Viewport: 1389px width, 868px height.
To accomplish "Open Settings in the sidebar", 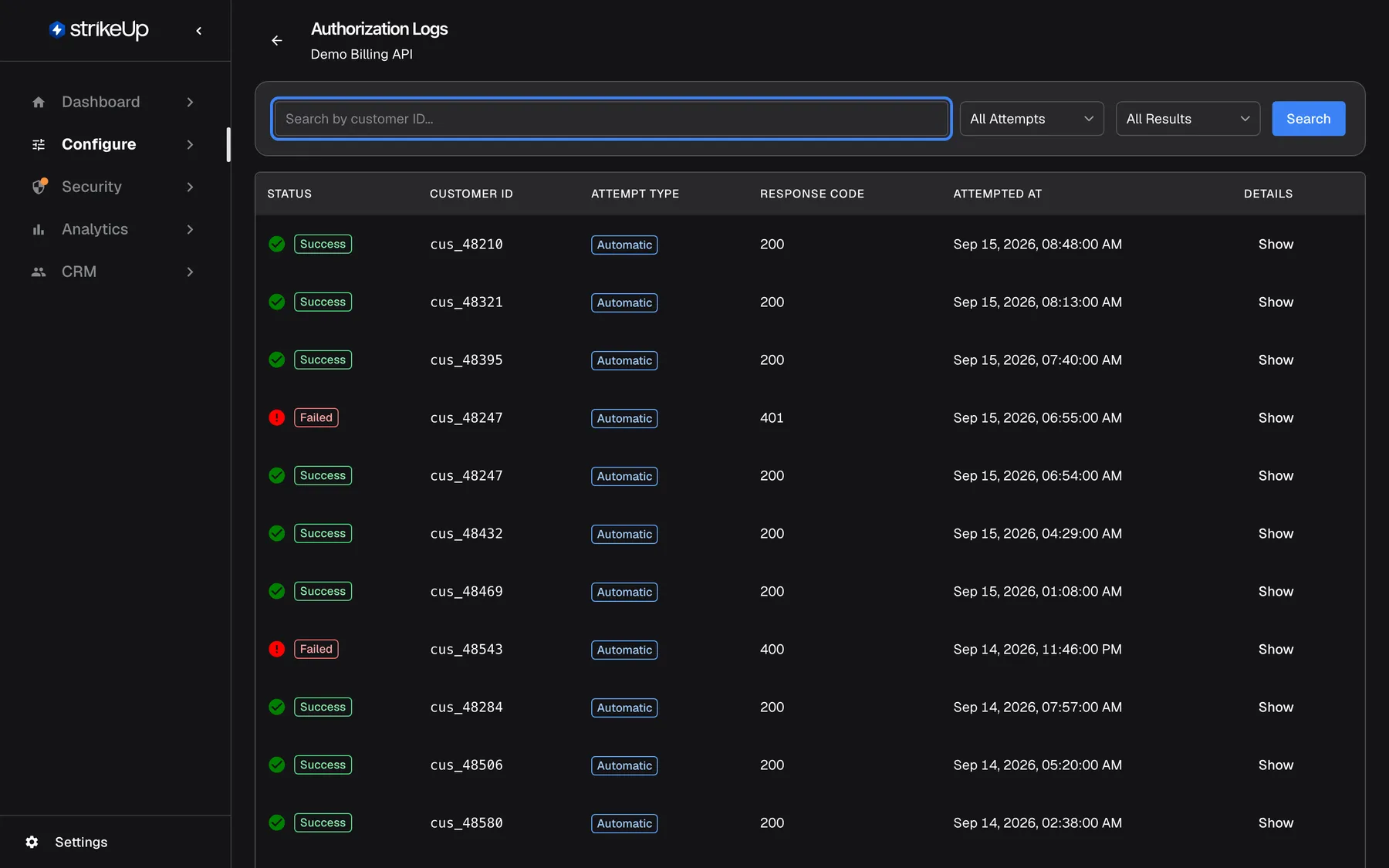I will tap(81, 842).
